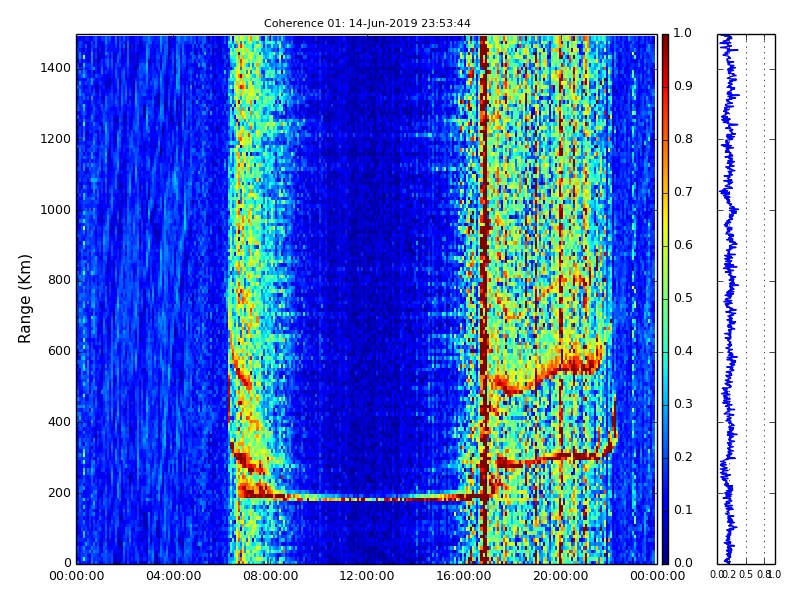Click the 1200 tick label on the range axis
The width and height of the screenshot is (800, 600).
pos(55,139)
